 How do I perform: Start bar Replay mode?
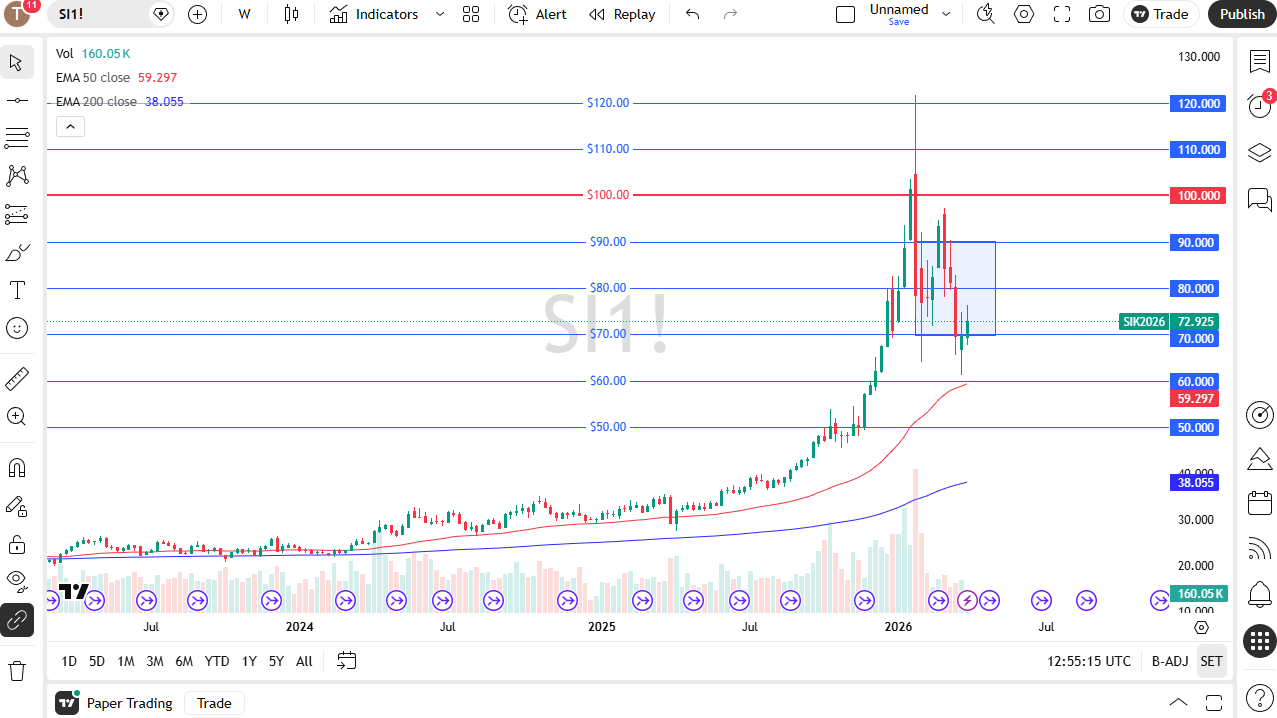[x=622, y=14]
